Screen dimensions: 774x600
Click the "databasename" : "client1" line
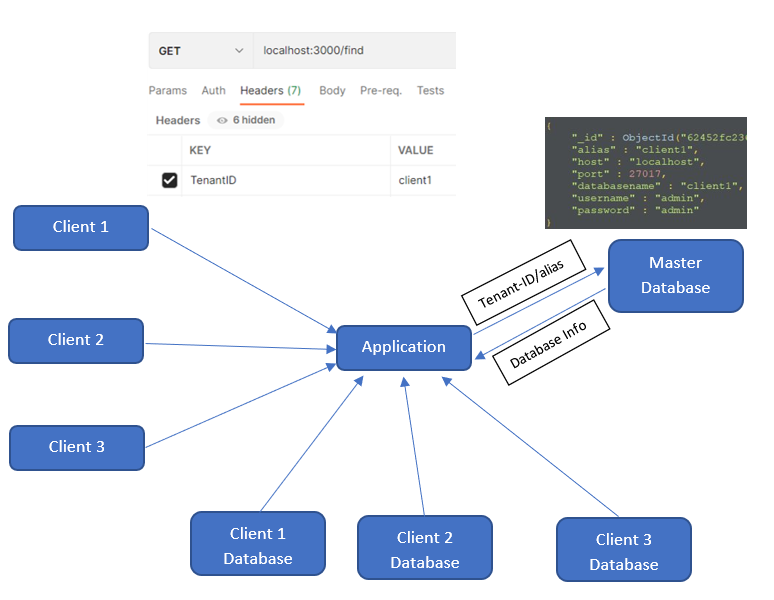tap(658, 186)
